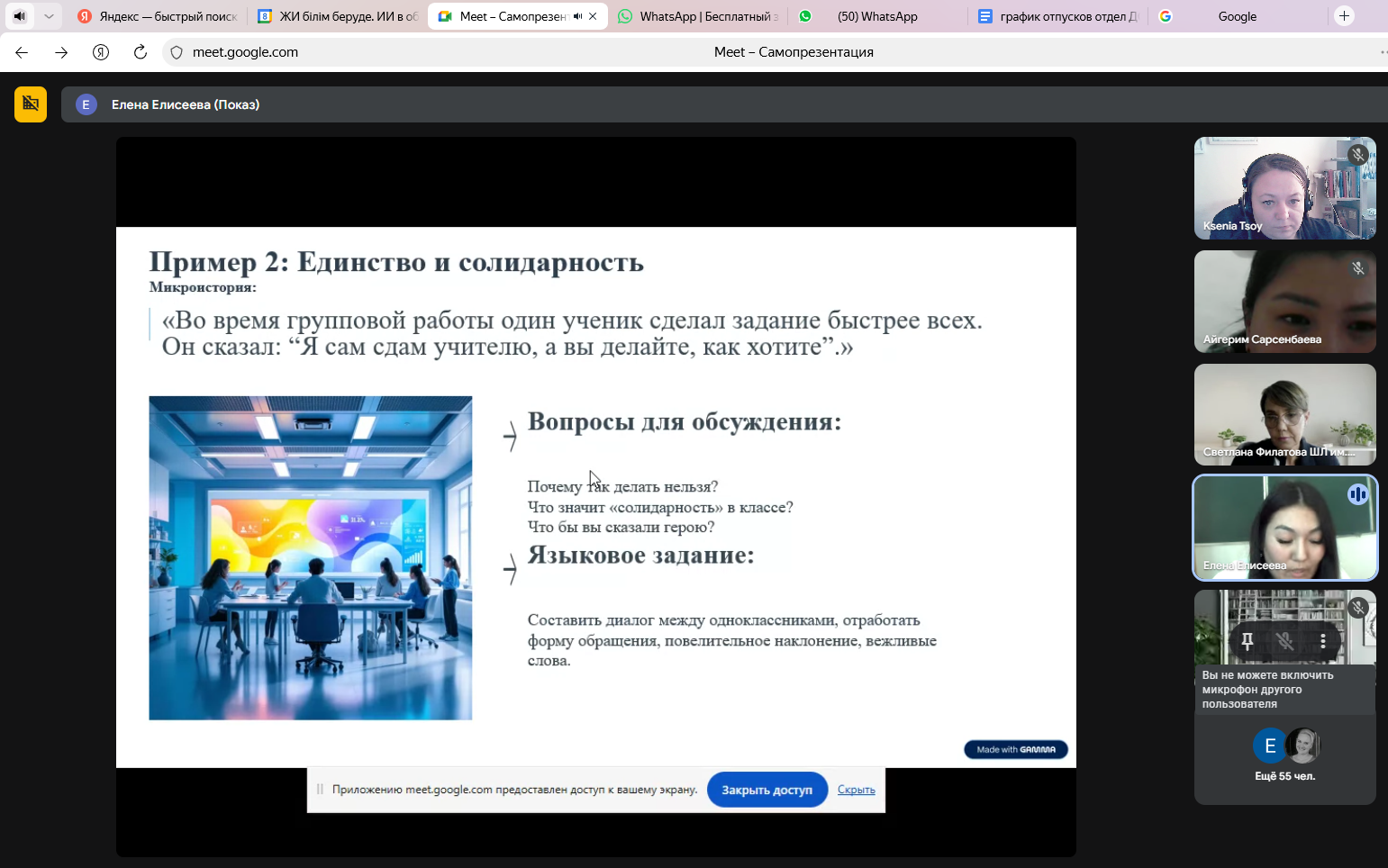Switch to the 'Яндекс — быстрый поиск' tab
1388x868 pixels.
[x=159, y=16]
